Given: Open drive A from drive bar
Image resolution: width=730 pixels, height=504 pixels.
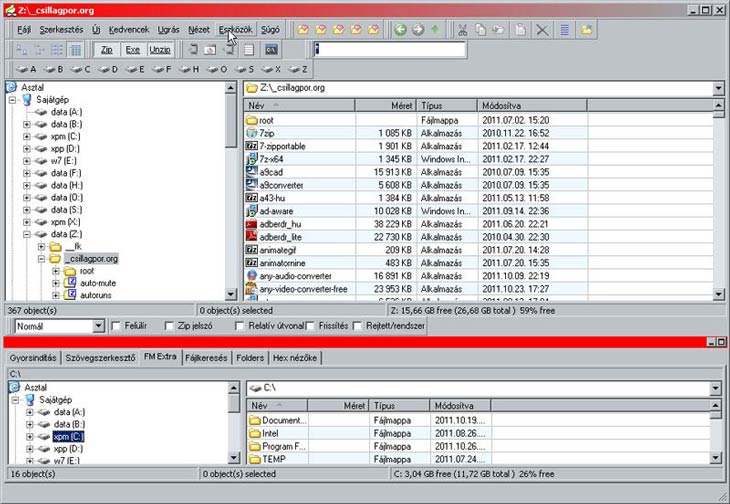Looking at the screenshot, I should point(27,69).
